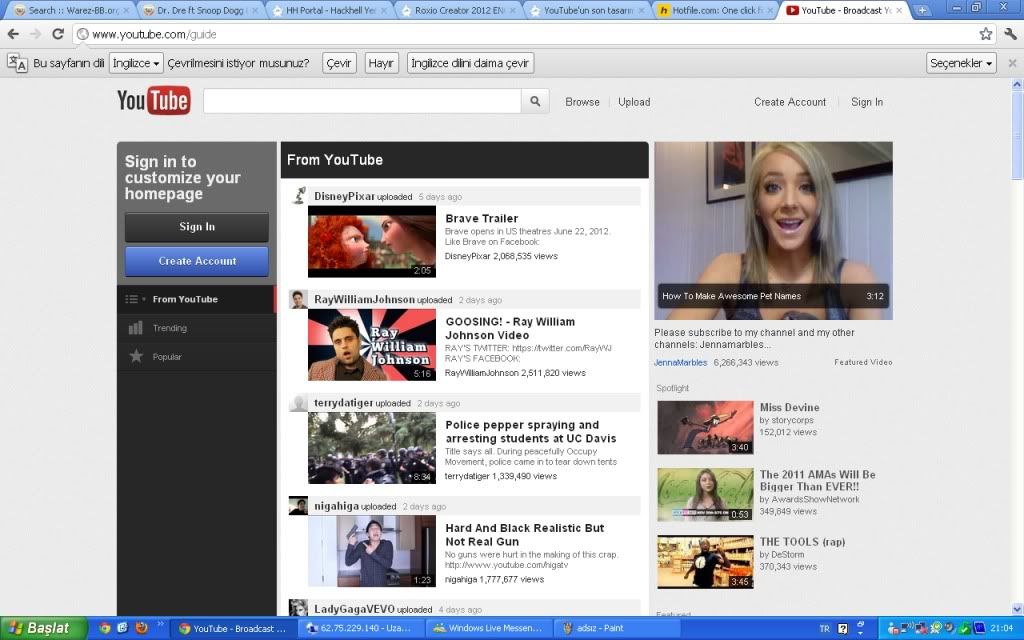1024x640 pixels.
Task: Click the TR language indicator in taskbar
Action: pos(824,629)
